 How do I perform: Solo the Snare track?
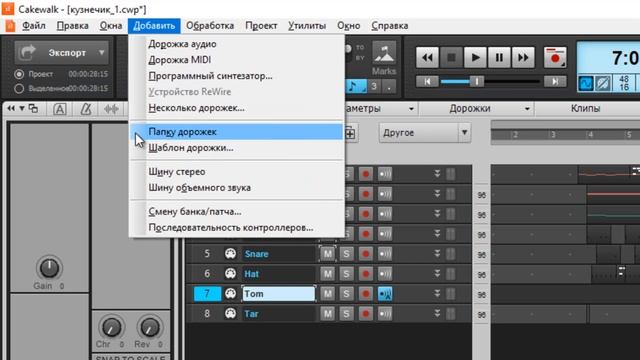tap(346, 254)
